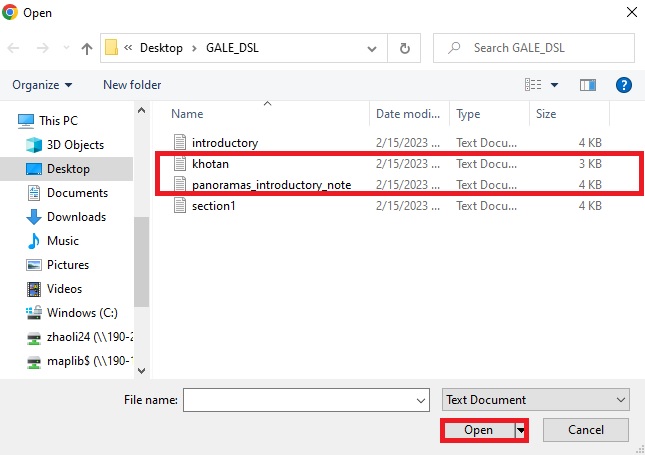Image resolution: width=645 pixels, height=455 pixels.
Task: Go back using the Back arrow
Action: [13, 48]
